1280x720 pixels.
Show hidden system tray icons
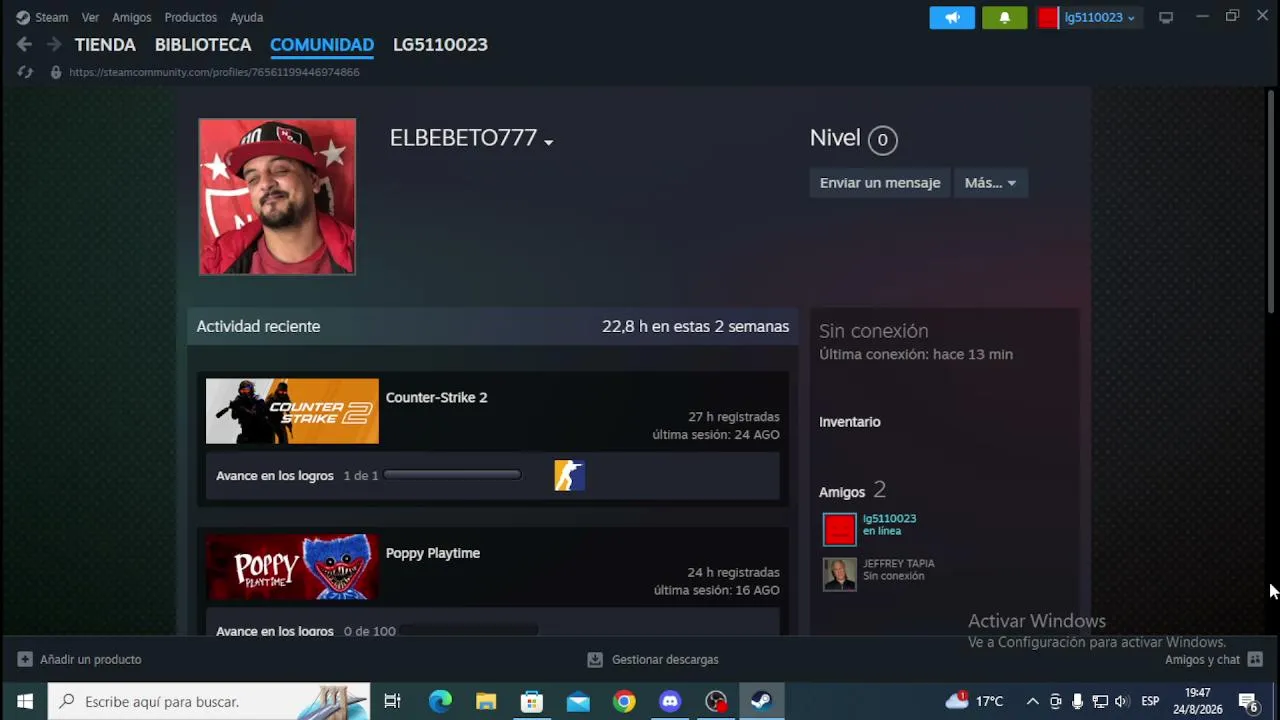tap(1033, 701)
